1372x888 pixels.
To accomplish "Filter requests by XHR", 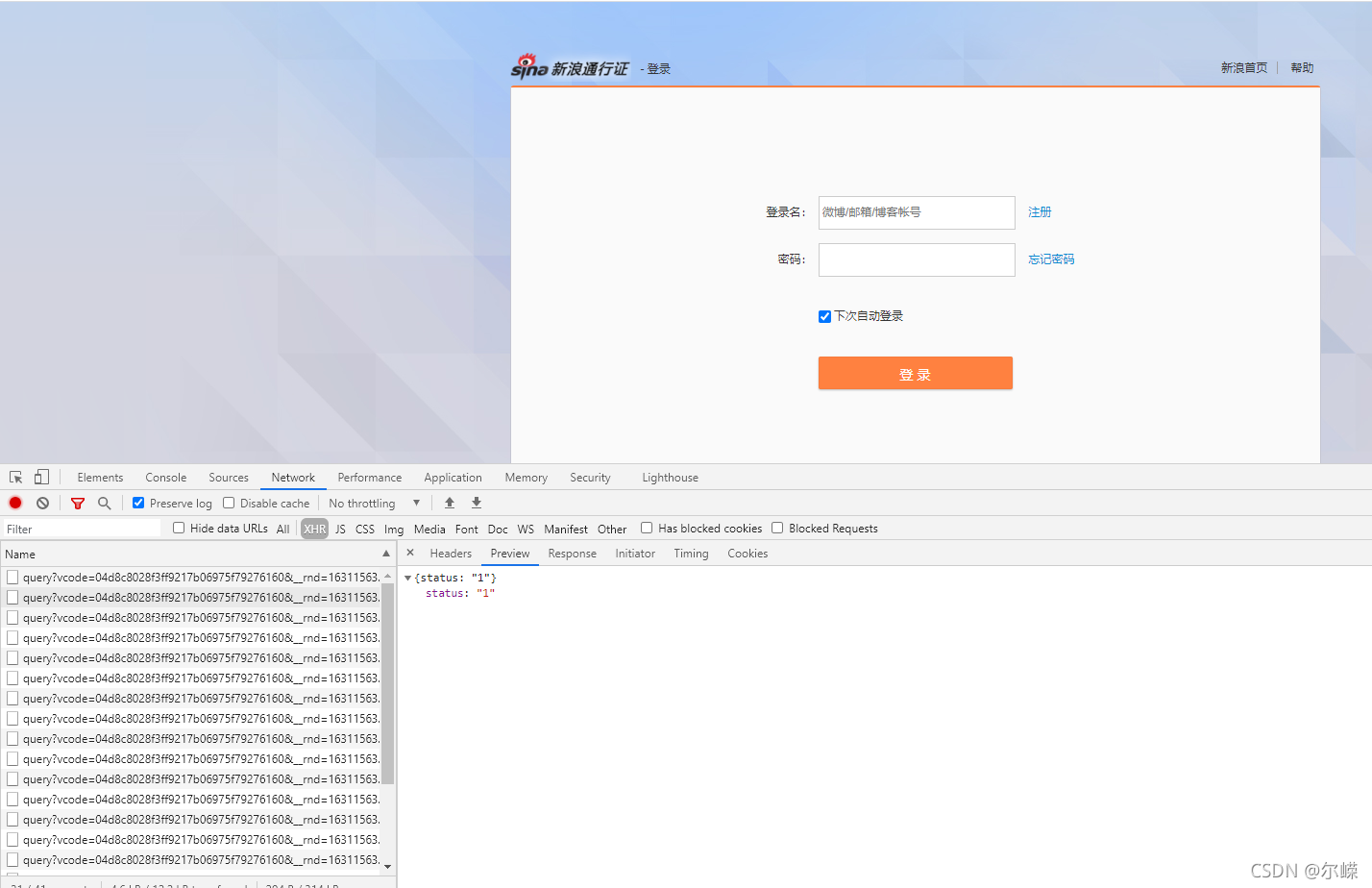I will [x=315, y=529].
